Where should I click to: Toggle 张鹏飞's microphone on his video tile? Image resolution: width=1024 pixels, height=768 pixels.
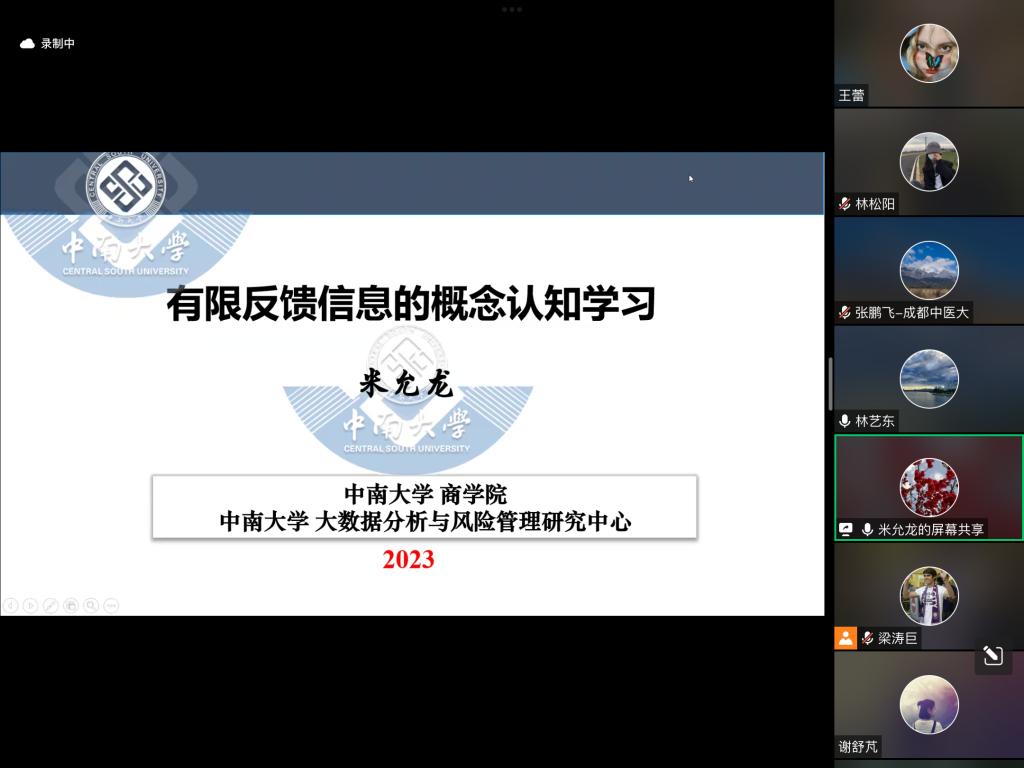coord(843,313)
